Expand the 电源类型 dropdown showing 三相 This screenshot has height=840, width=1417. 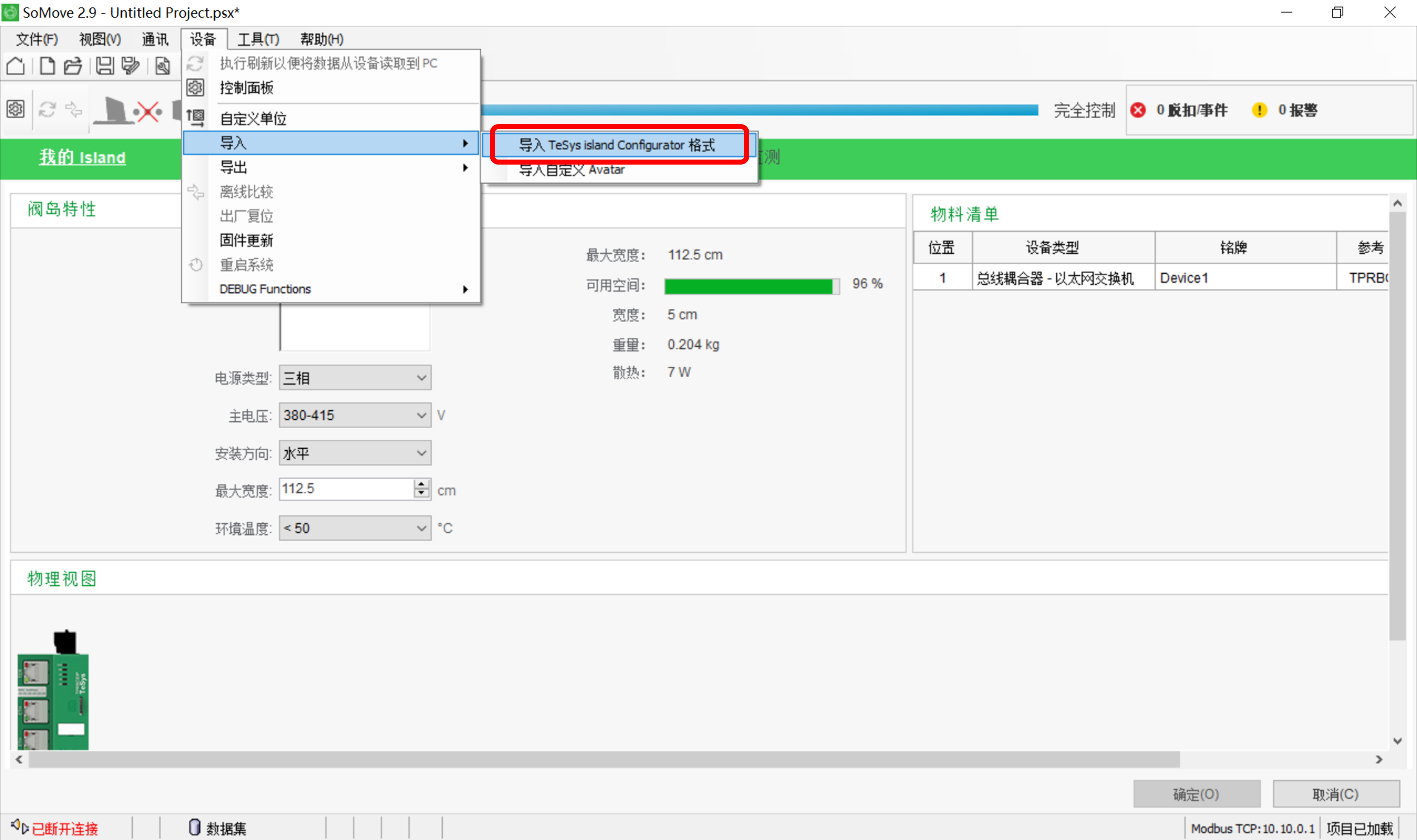click(x=354, y=377)
